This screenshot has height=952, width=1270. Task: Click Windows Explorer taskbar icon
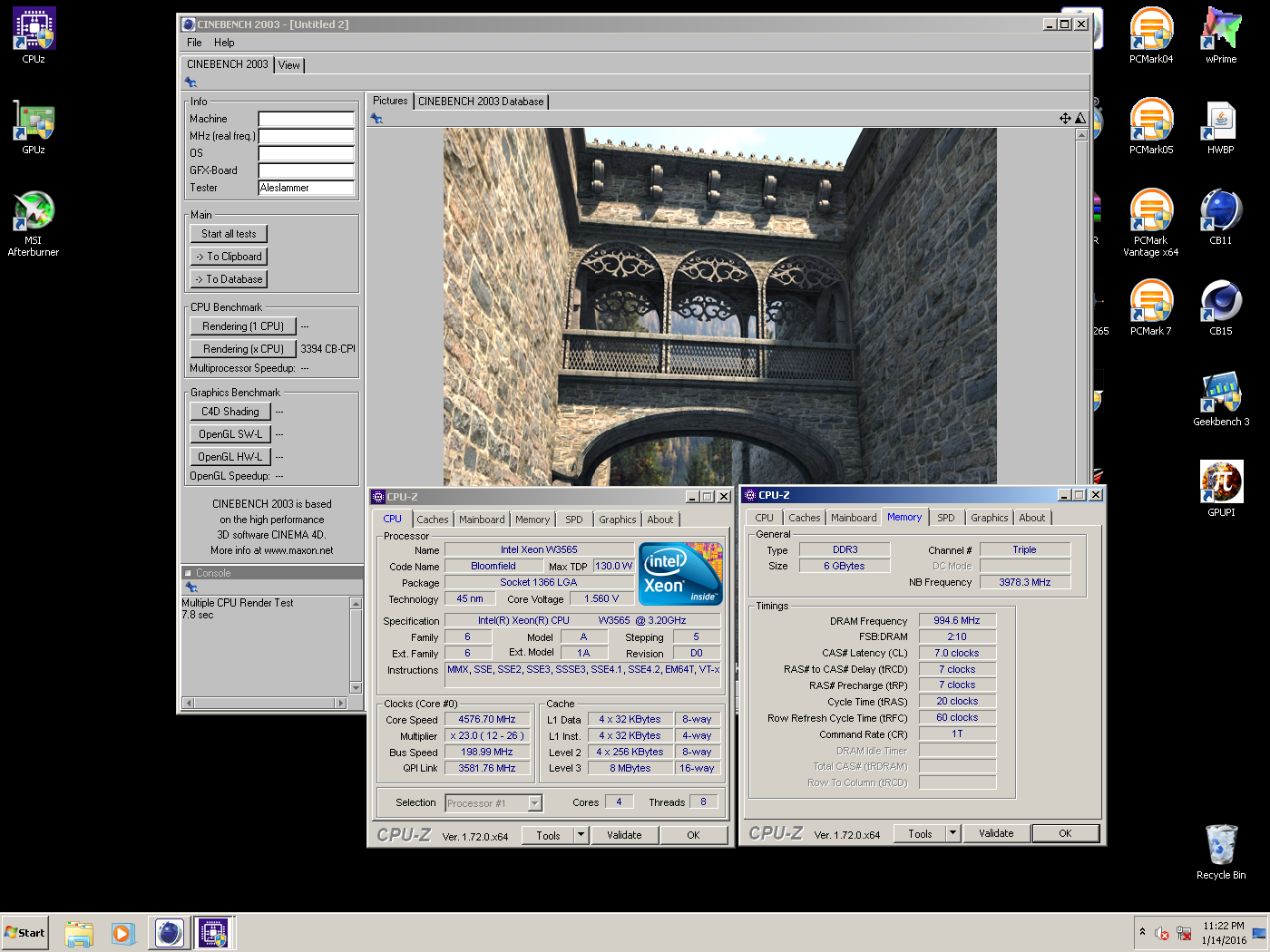[x=79, y=933]
